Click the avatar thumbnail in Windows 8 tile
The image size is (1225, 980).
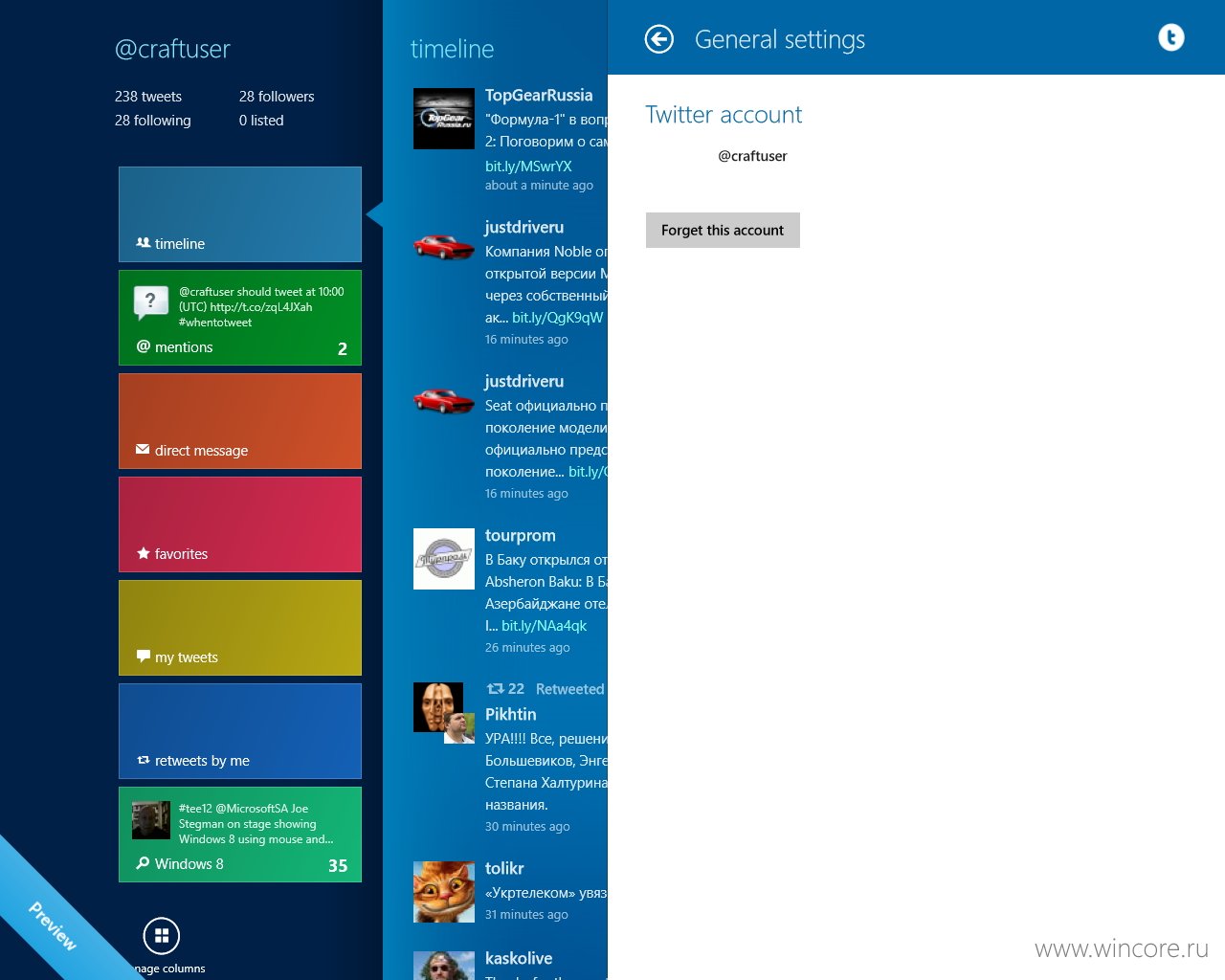151,820
